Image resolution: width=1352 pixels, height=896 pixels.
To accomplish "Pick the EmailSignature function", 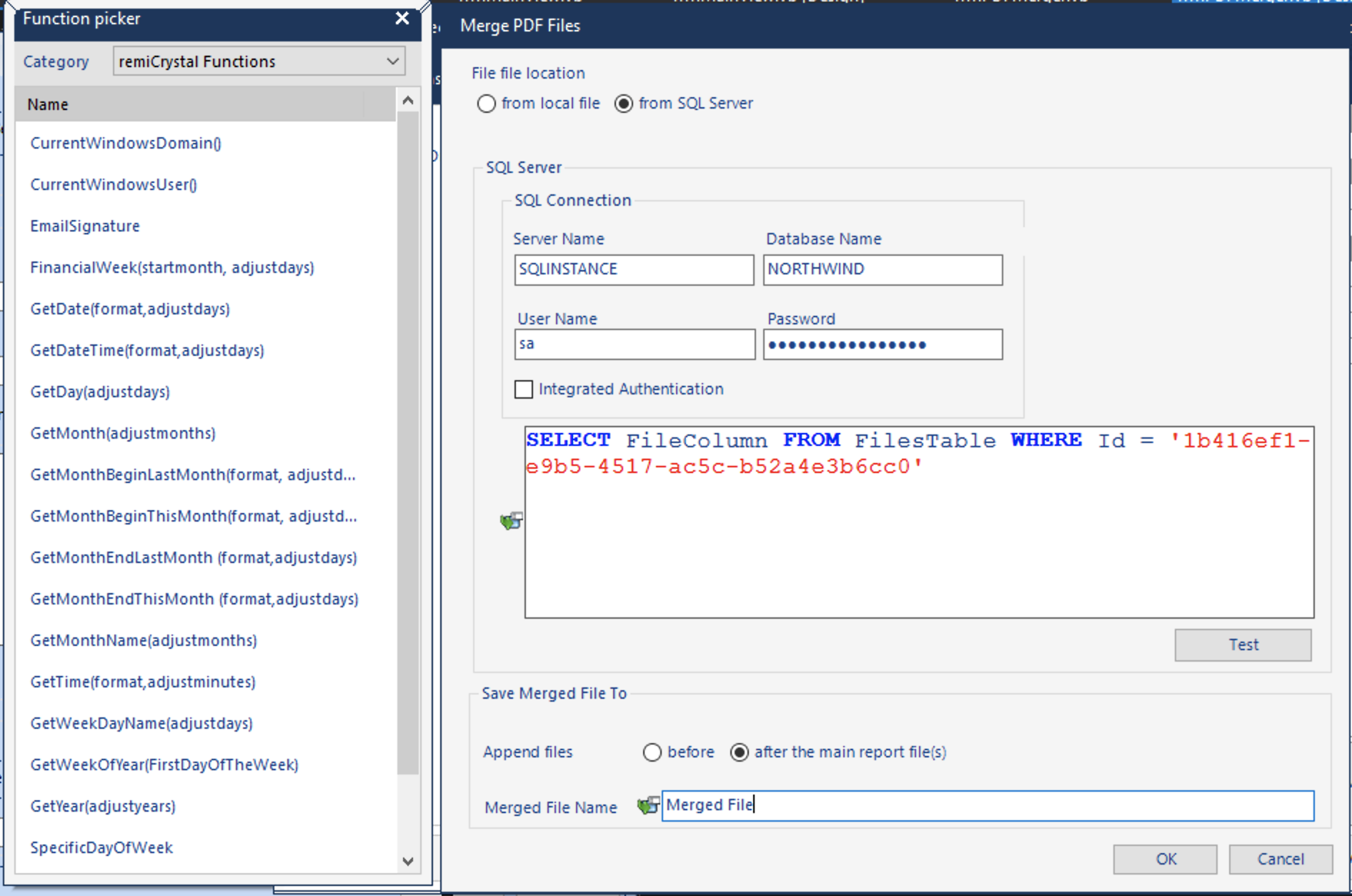I will point(85,226).
